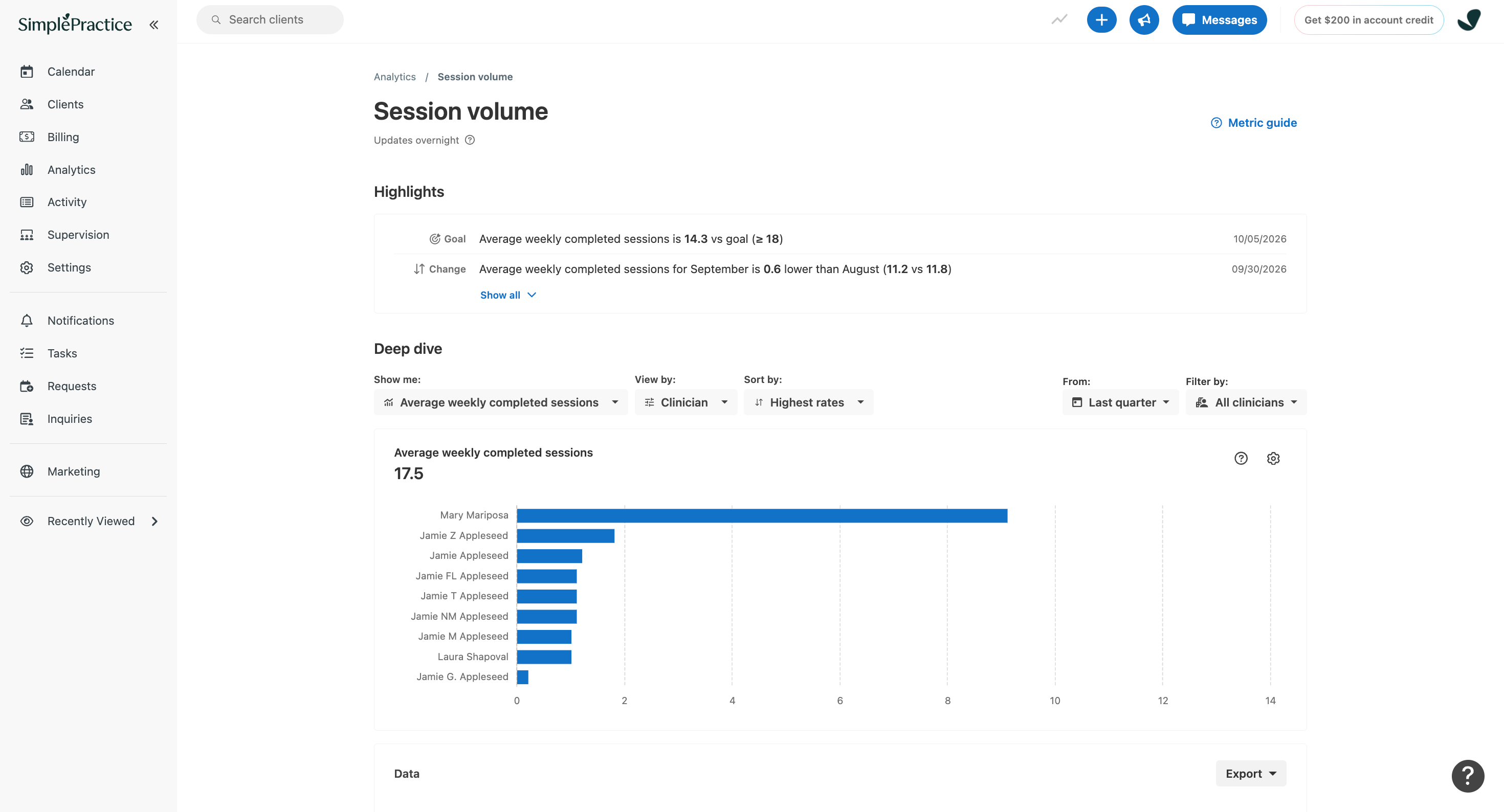Click the 17.5 average value

409,473
